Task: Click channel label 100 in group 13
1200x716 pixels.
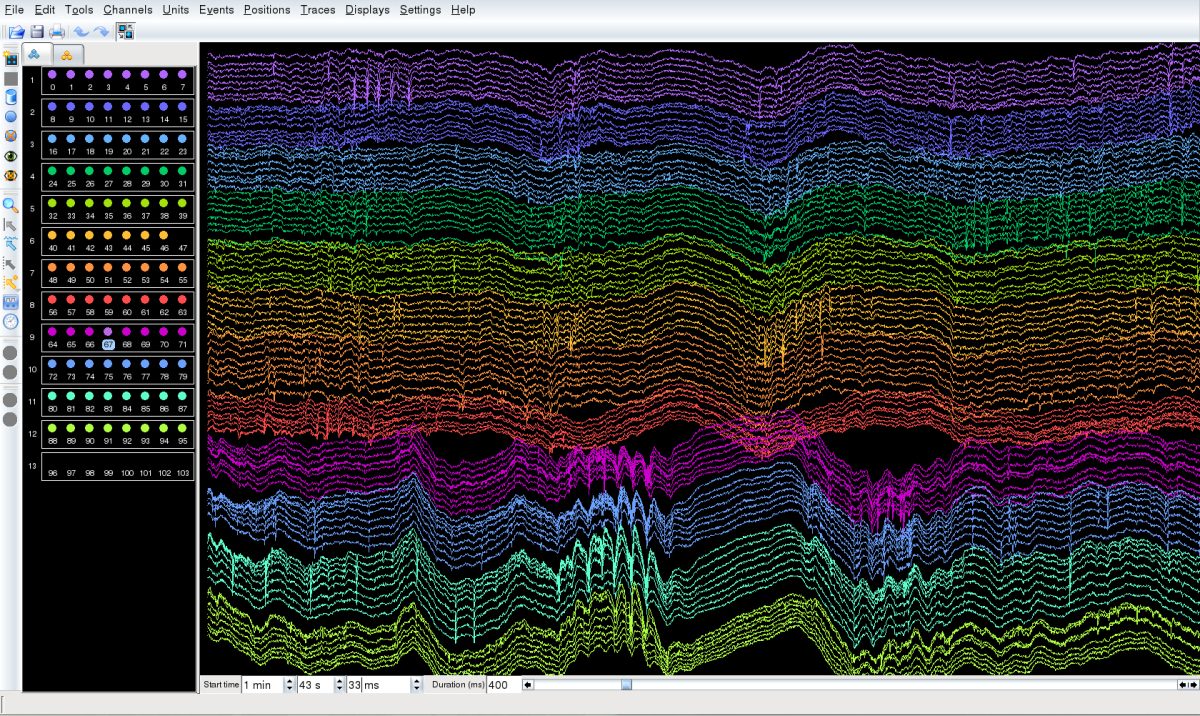Action: (127, 472)
